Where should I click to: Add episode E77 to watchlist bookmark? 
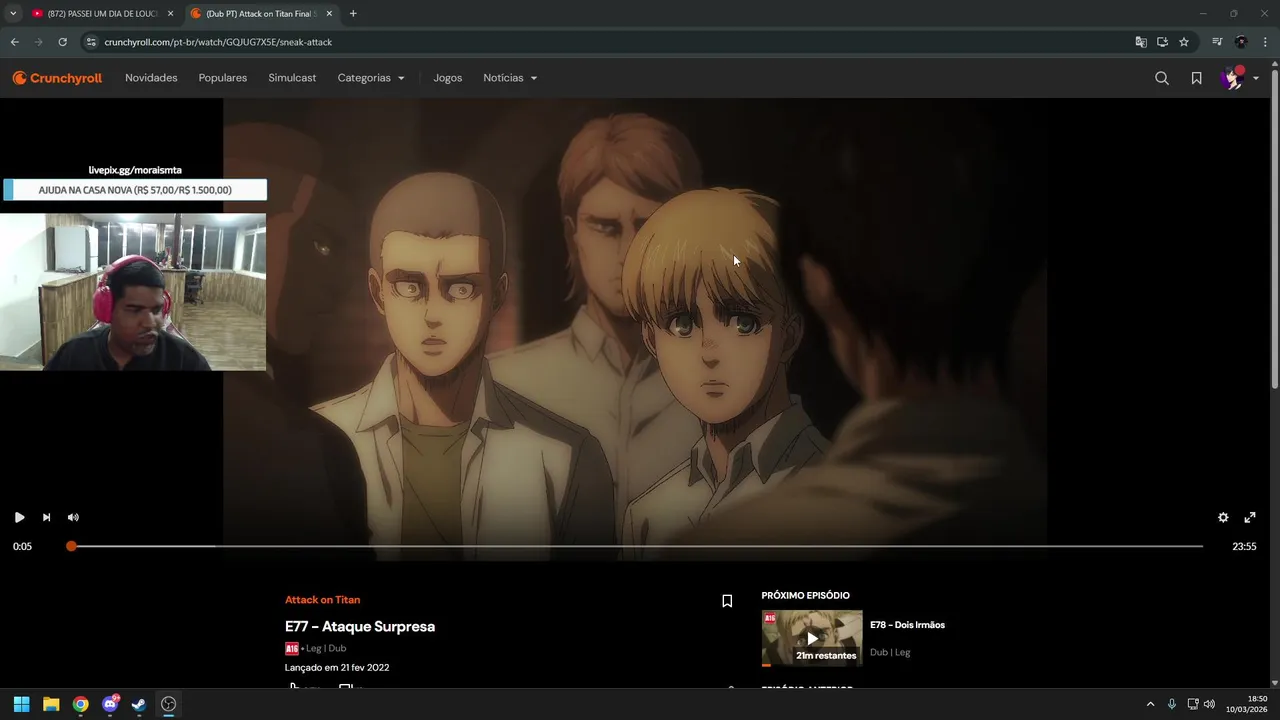727,601
